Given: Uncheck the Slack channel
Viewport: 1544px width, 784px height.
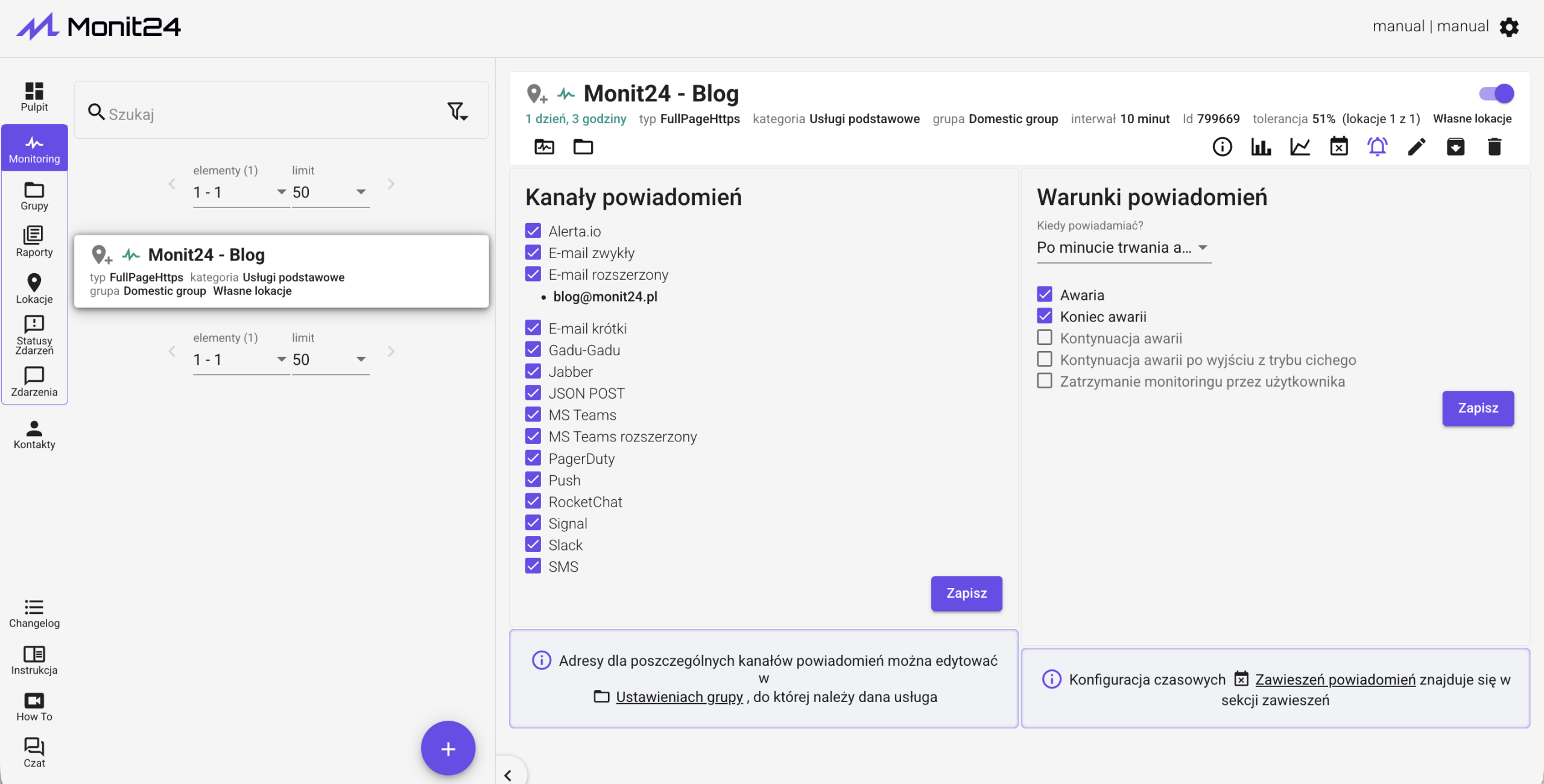Looking at the screenshot, I should tap(533, 545).
